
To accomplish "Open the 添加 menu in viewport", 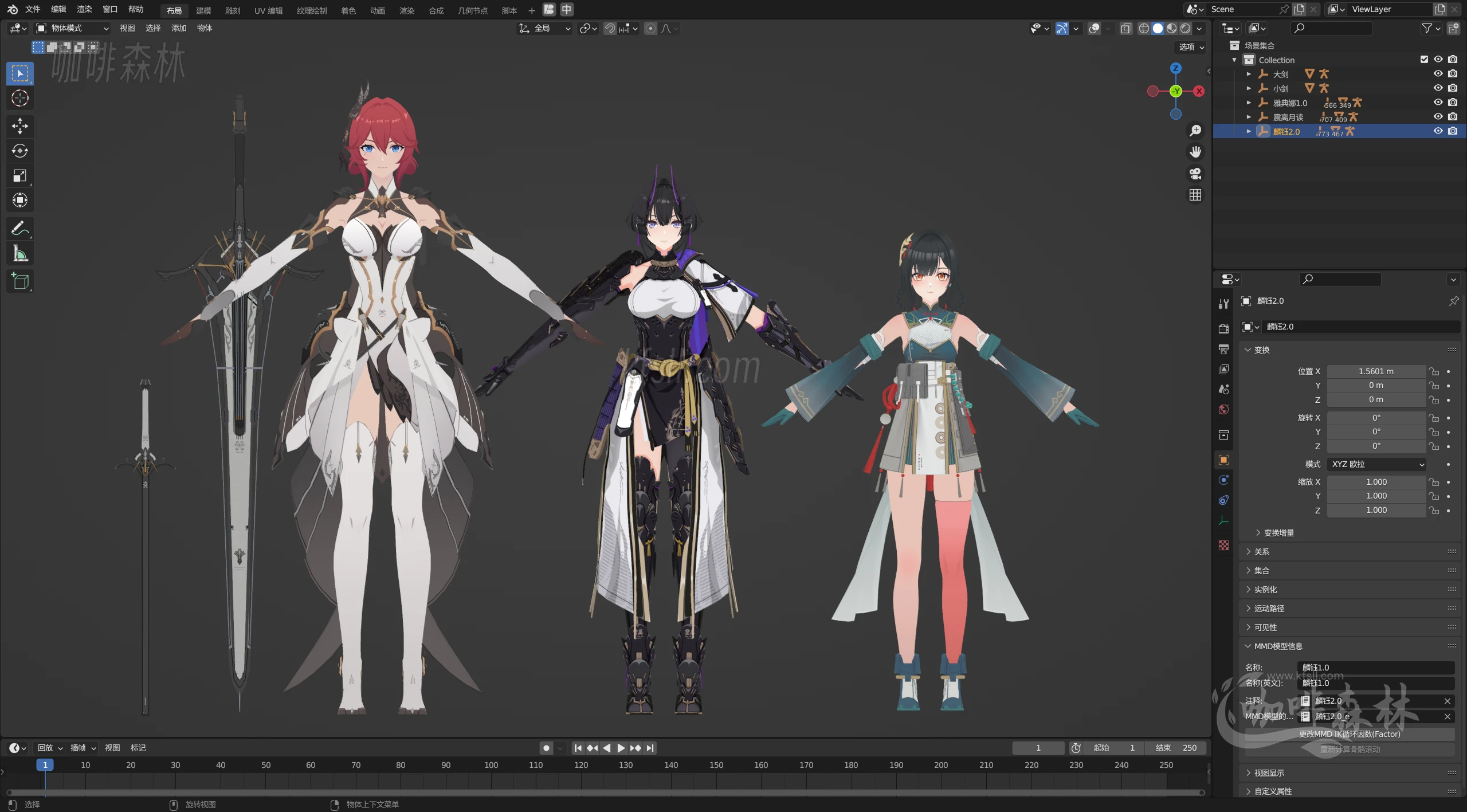I will [x=179, y=28].
